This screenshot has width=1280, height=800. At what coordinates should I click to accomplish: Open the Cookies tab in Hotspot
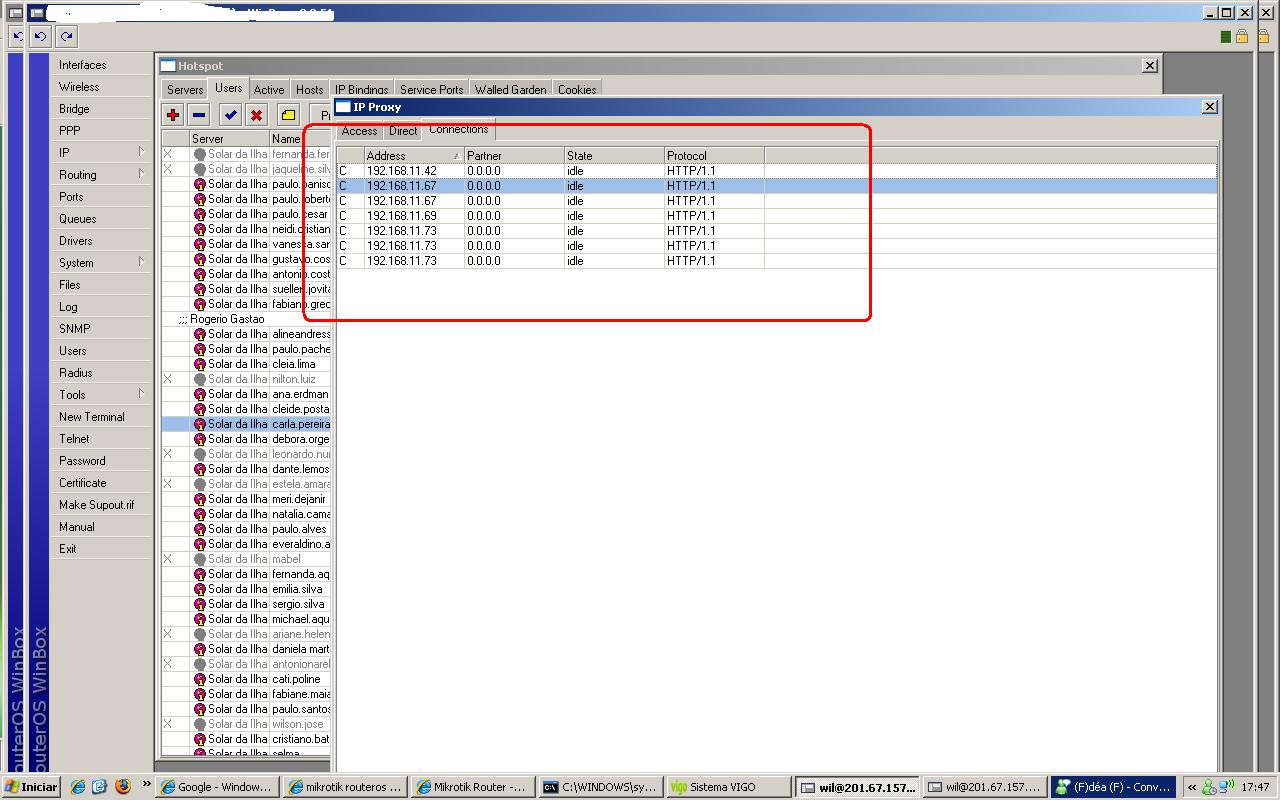(x=577, y=89)
